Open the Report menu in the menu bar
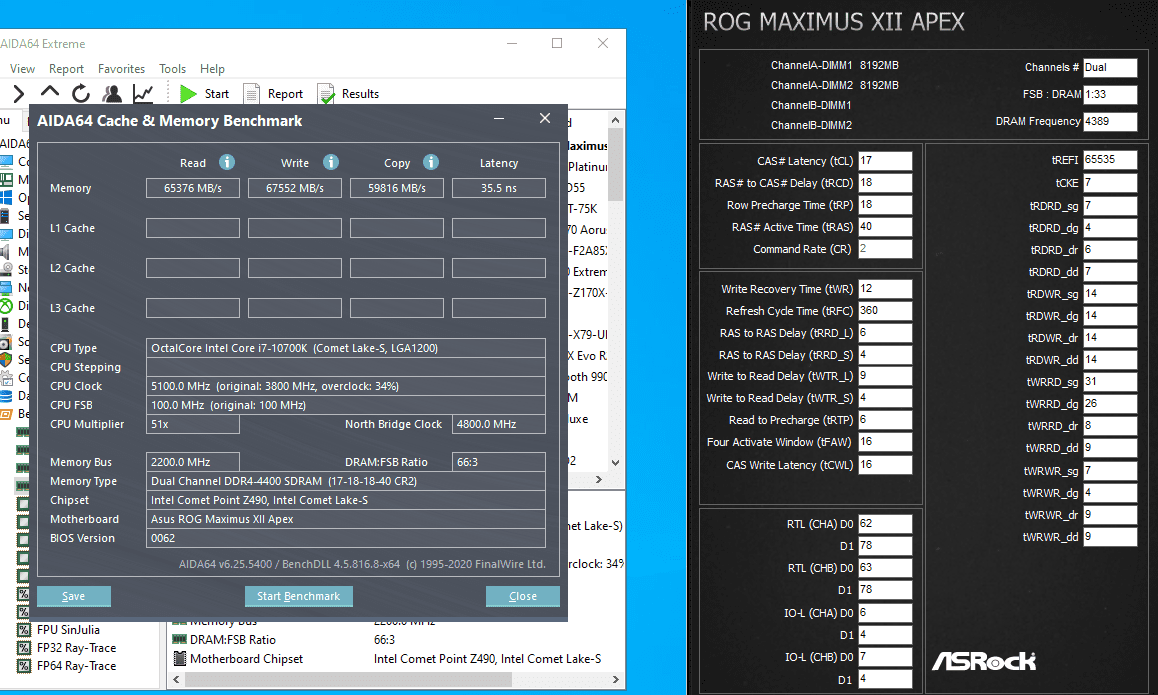The image size is (1158, 695). pos(66,69)
